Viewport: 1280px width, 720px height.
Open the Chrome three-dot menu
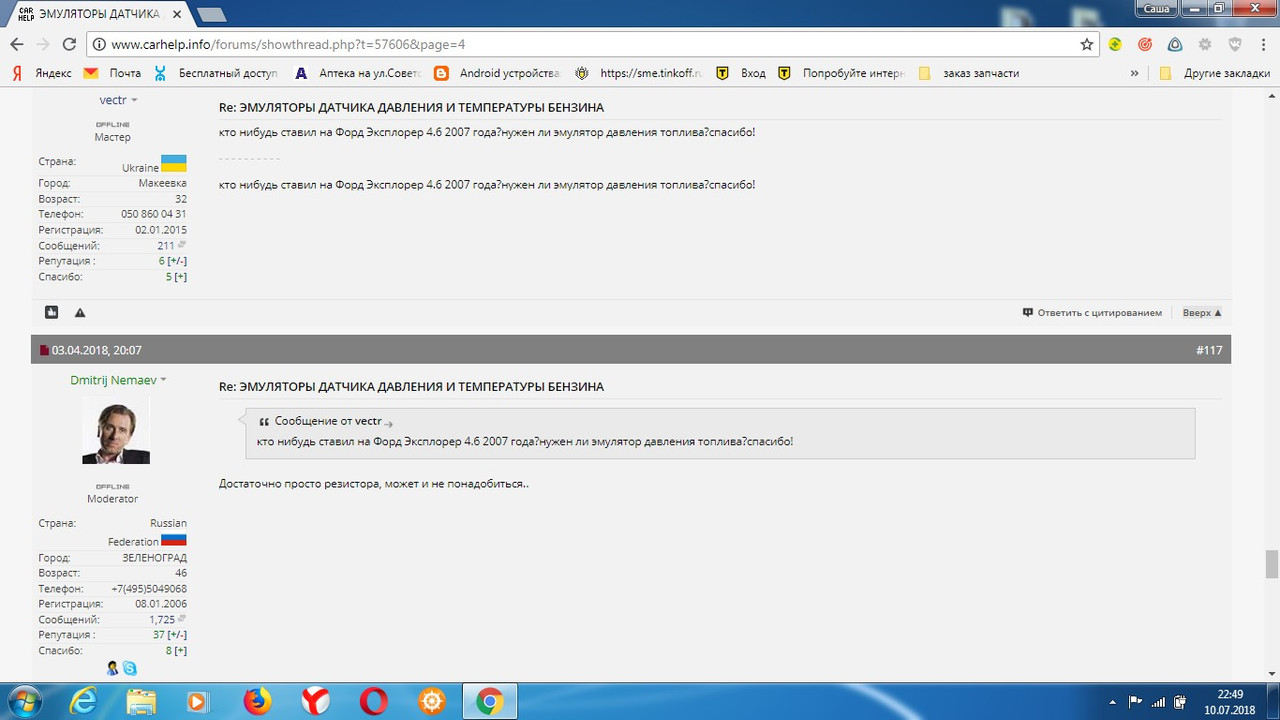1262,44
